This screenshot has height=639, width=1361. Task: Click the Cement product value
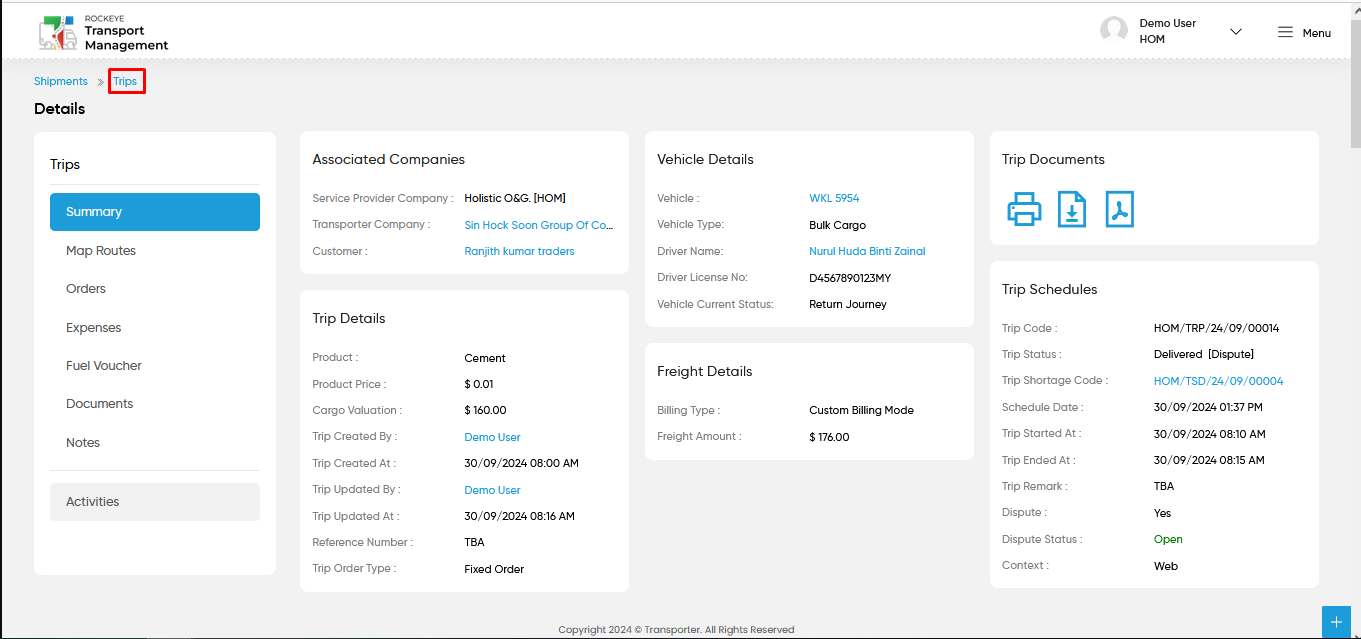point(485,358)
